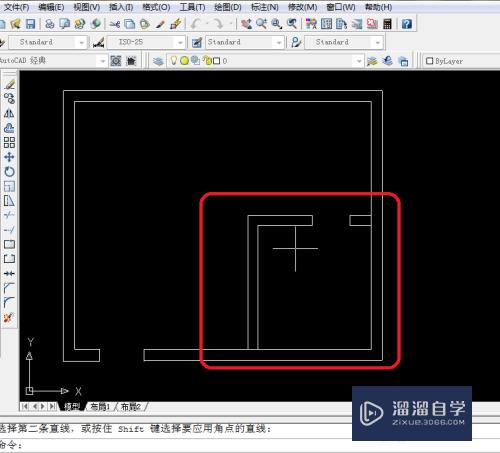Screen dimensions: 500x453
Task: Switch to the 布局1 layout tab
Action: click(100, 407)
